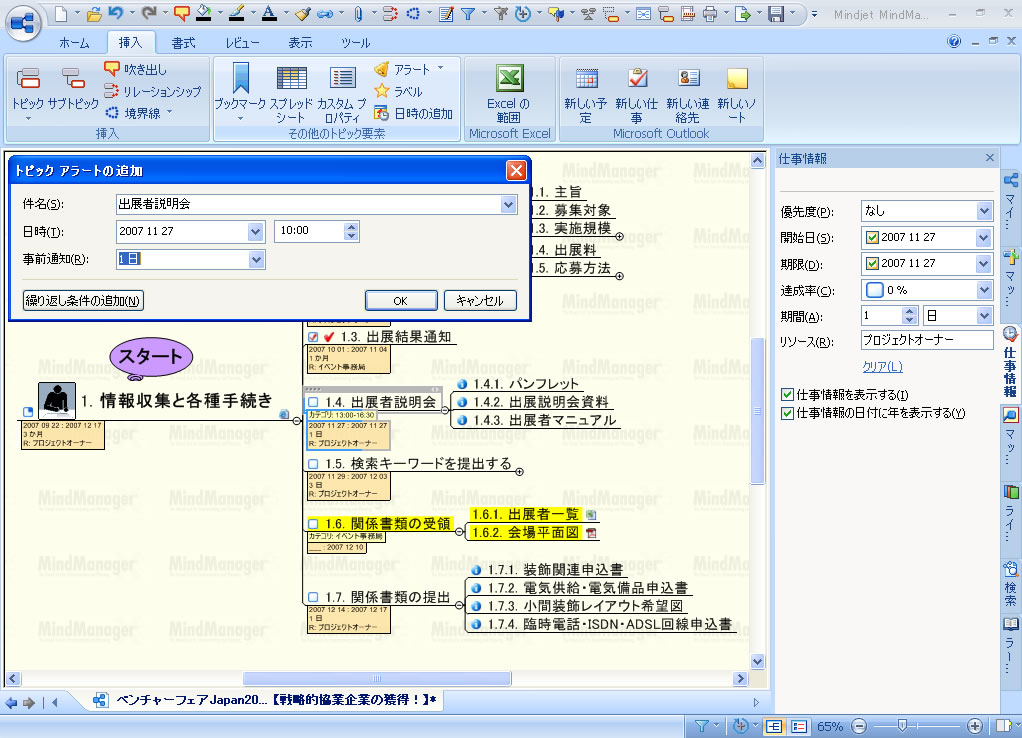Screen dimensions: 1022x738
Task: Toggle 仕事情報を表示する checkbox
Action: (x=787, y=394)
